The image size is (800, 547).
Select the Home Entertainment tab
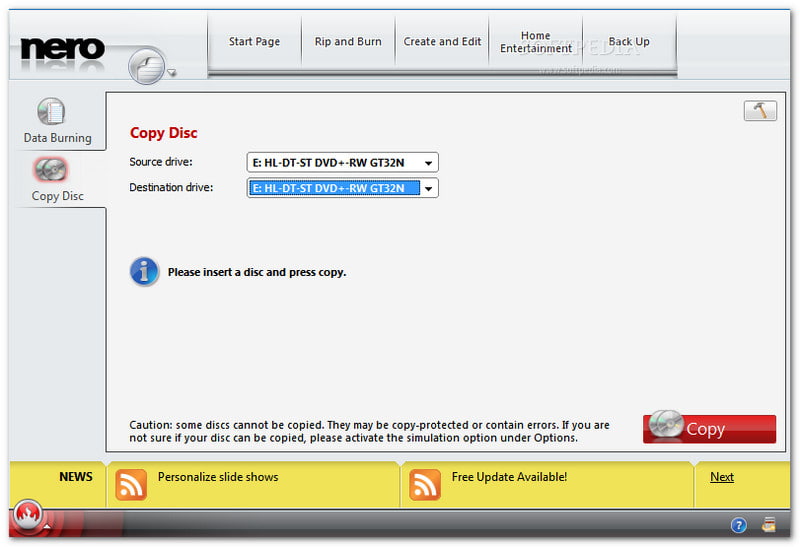coord(536,42)
